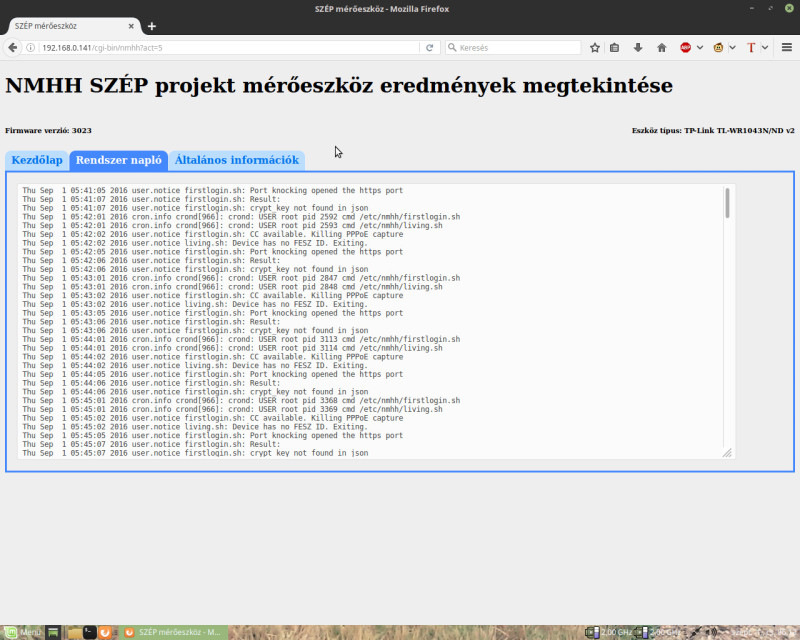Launch Firefox from taskbar launcher icon
The height and width of the screenshot is (640, 800).
point(105,632)
